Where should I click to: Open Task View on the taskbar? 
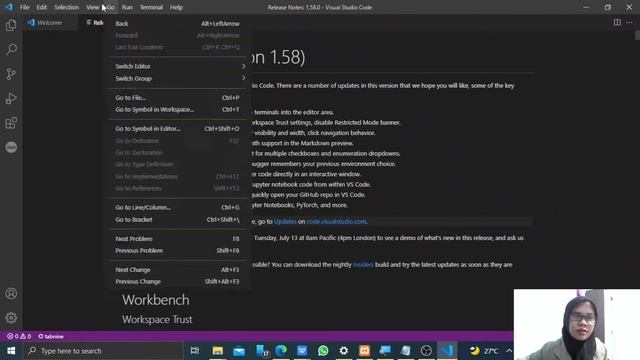[x=195, y=351]
